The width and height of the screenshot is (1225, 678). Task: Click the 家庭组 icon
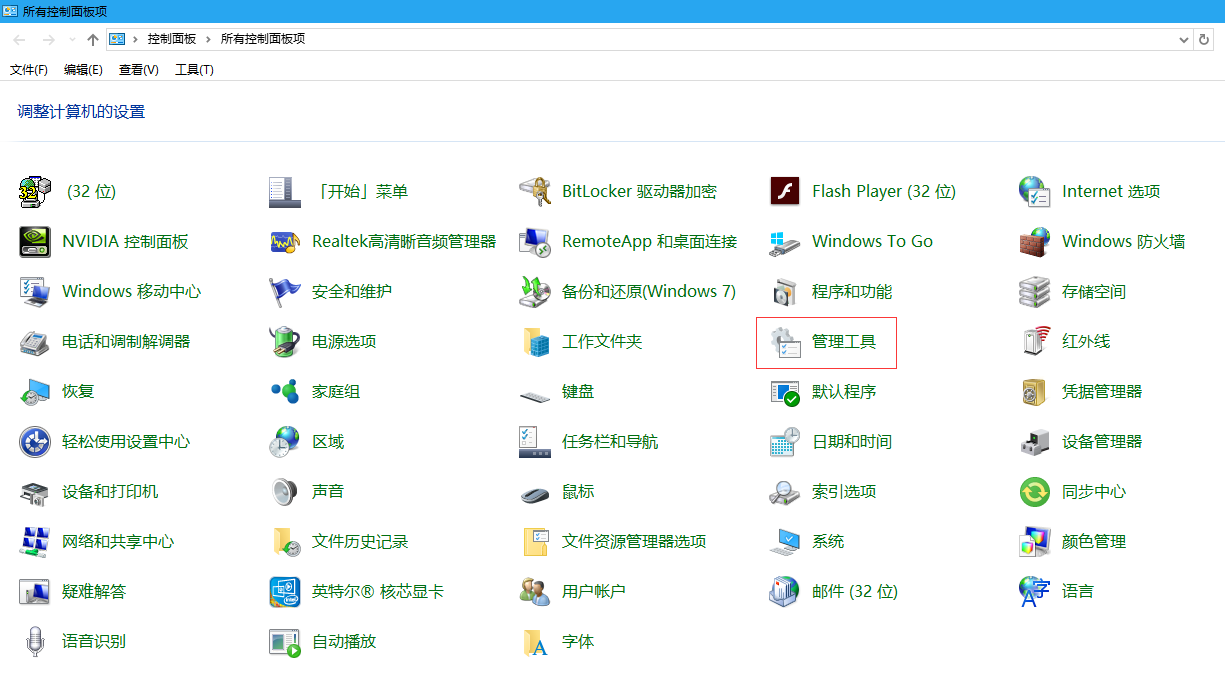285,391
